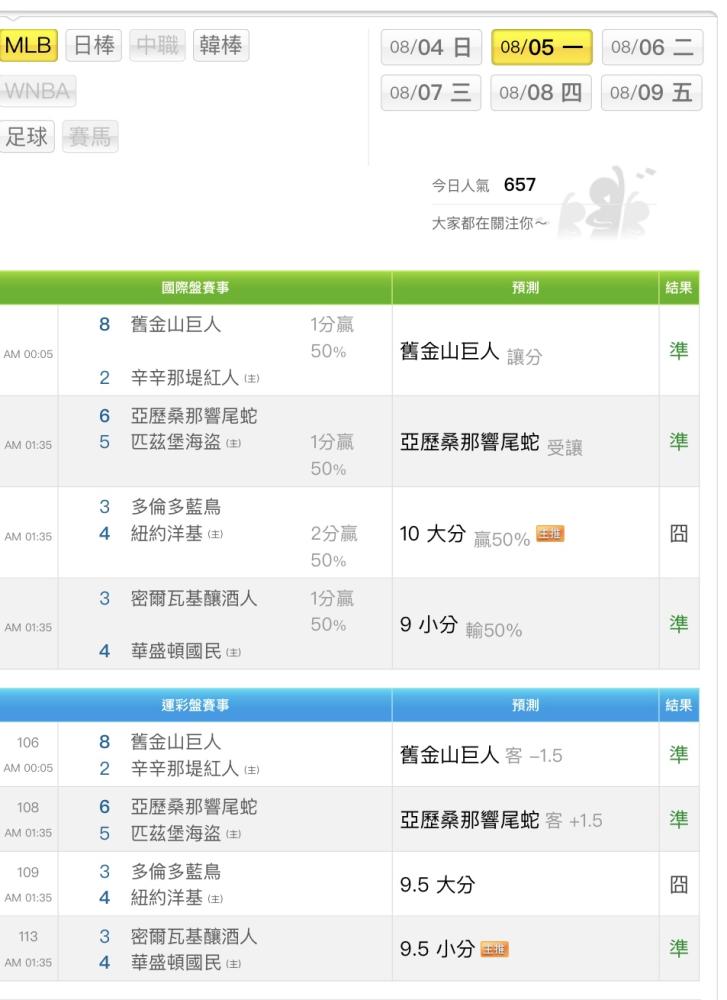Click the 準 result for 9 小分
This screenshot has width=727, height=1000.
tap(679, 624)
